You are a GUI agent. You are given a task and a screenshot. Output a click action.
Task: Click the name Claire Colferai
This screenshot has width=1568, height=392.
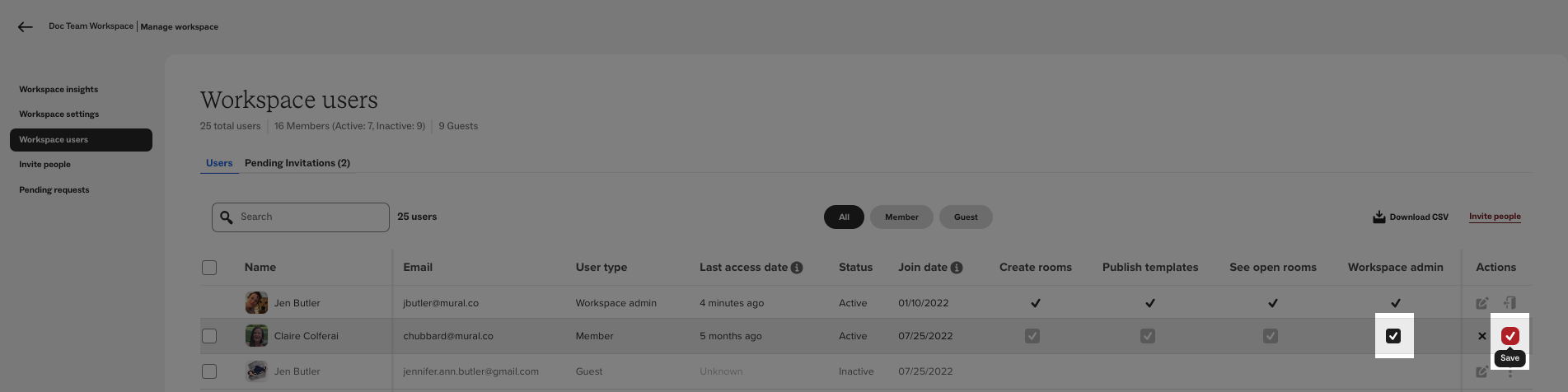tap(307, 336)
